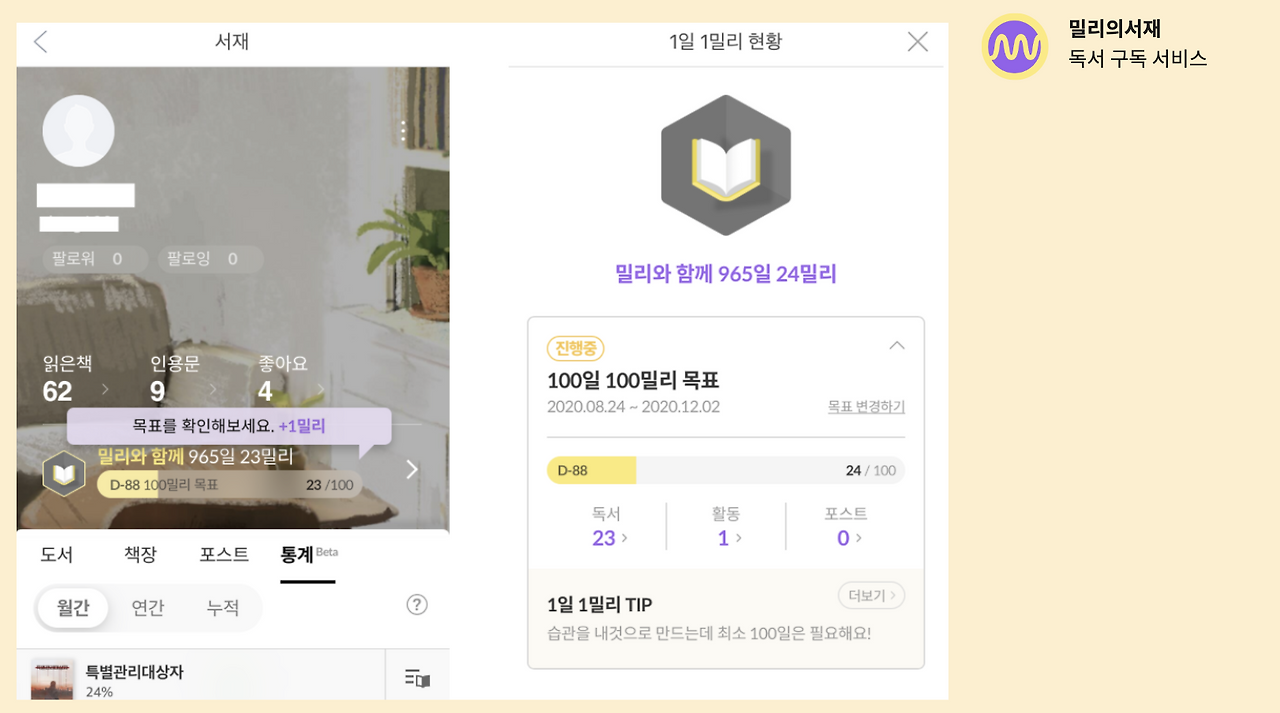Screen dimensions: 1280x713
Task: Collapse the 100일 100밀리 목표 card
Action: (897, 345)
